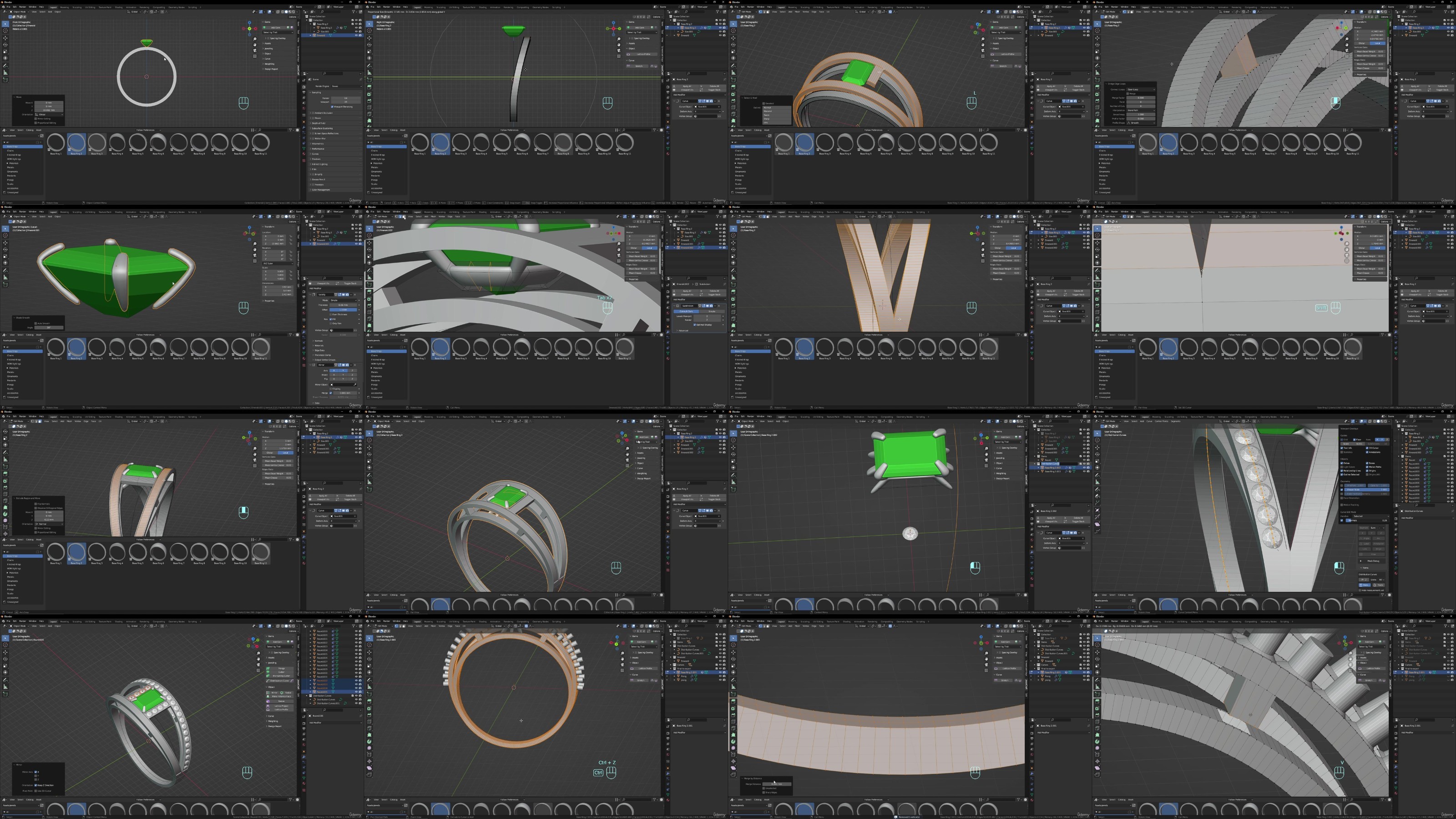Select the Measure tool in the Move-operator frame
The width and height of the screenshot is (1456, 819).
coord(5,72)
